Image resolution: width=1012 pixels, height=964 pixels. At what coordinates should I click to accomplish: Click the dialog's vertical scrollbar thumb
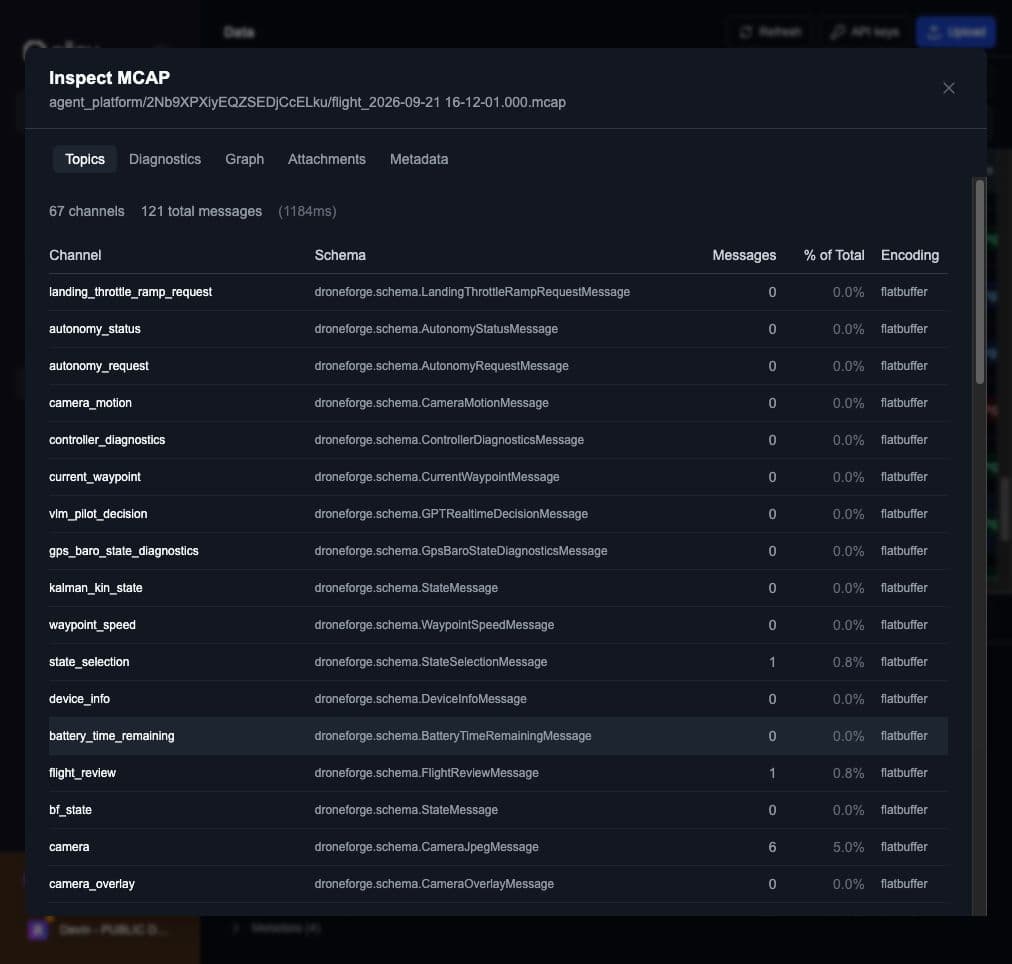click(980, 281)
